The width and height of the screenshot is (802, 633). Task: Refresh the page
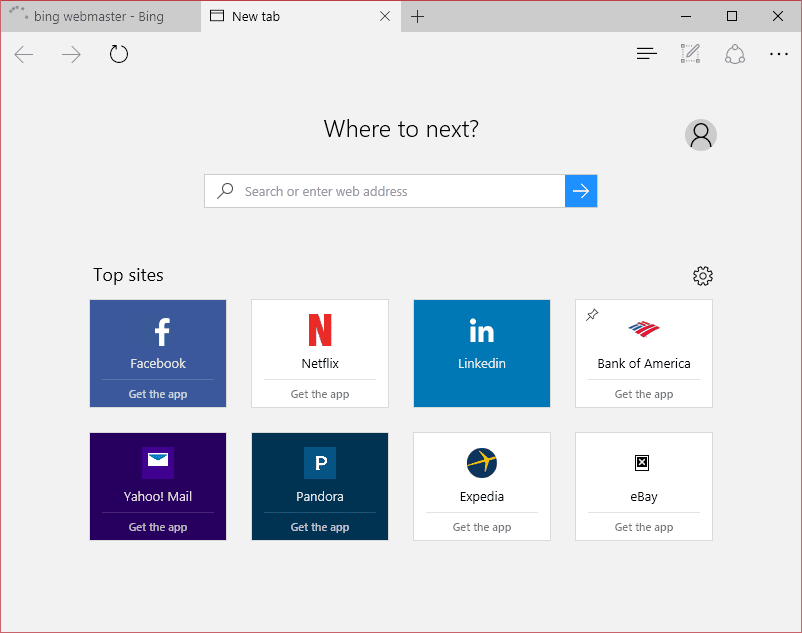119,54
